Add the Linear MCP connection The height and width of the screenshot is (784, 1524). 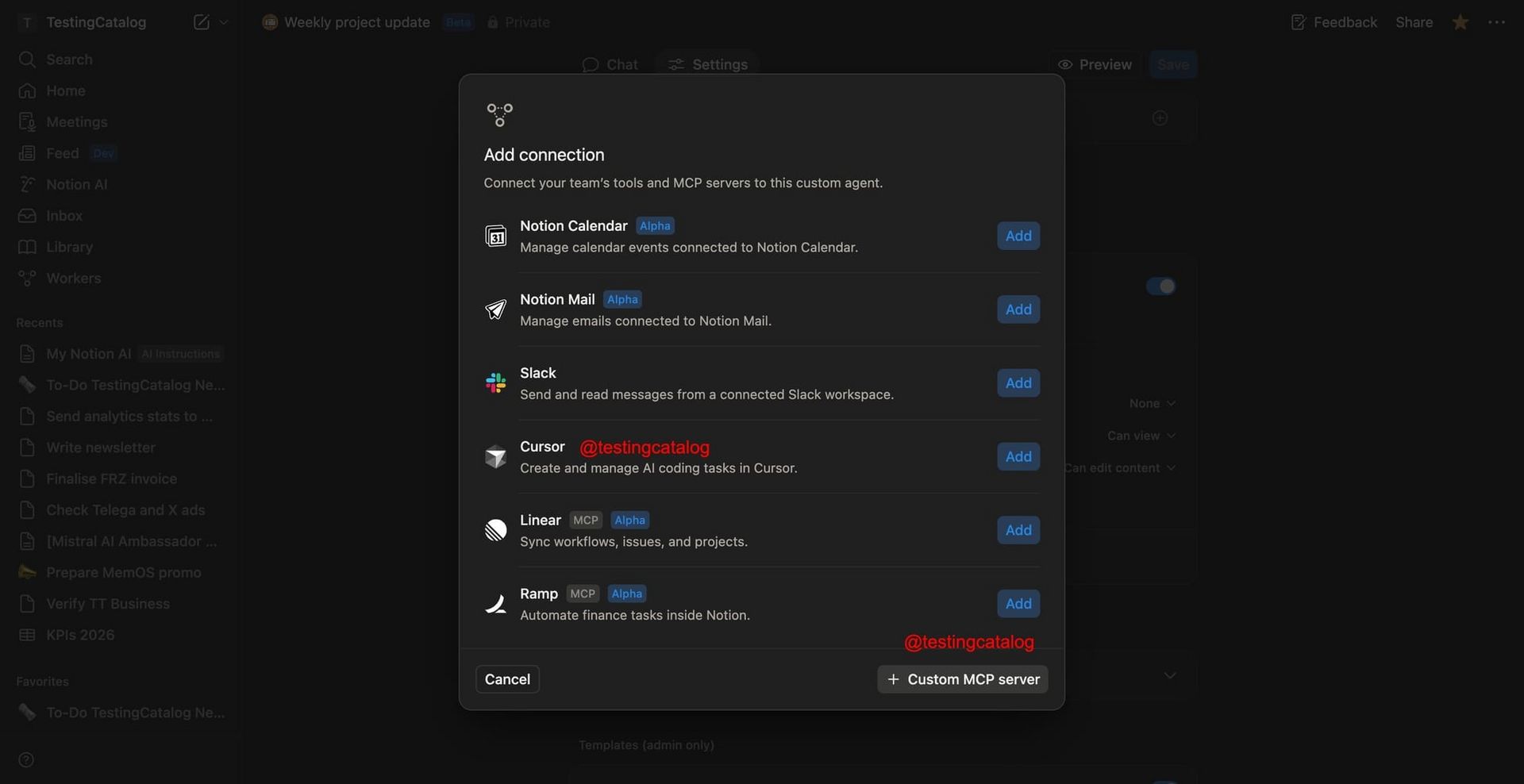coord(1018,530)
